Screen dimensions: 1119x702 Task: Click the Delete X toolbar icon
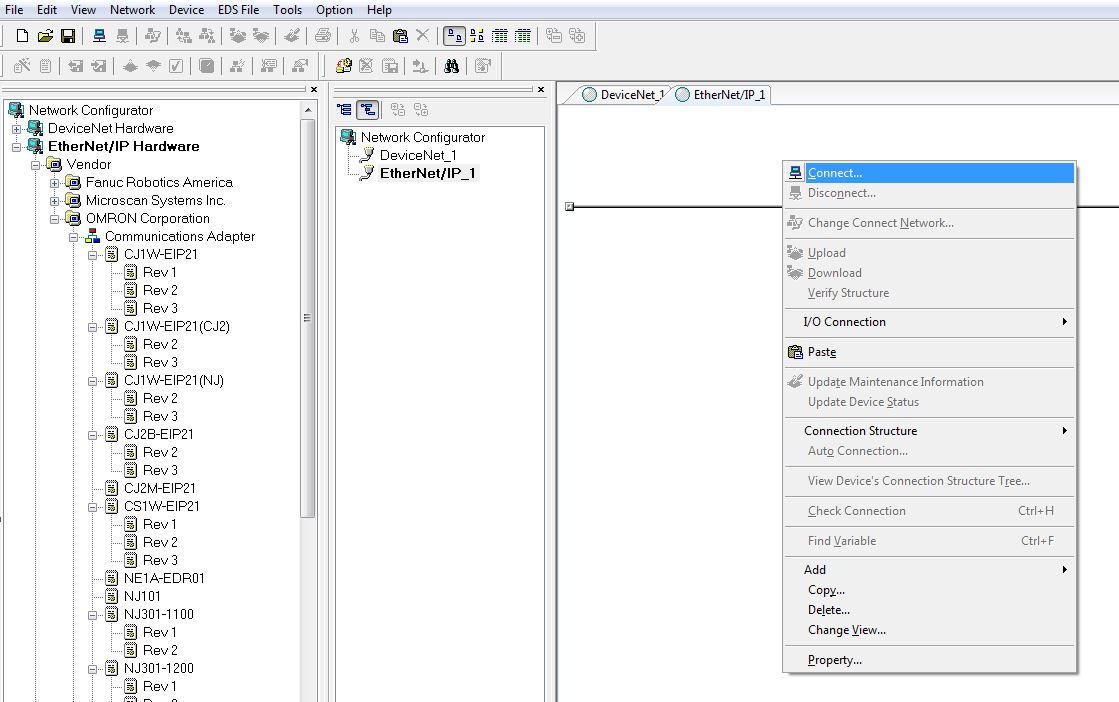pos(422,36)
